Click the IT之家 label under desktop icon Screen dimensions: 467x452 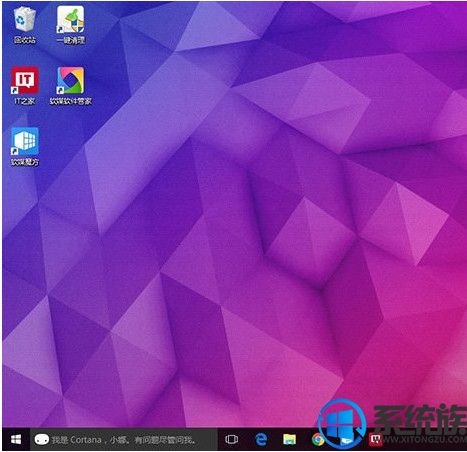pos(25,101)
